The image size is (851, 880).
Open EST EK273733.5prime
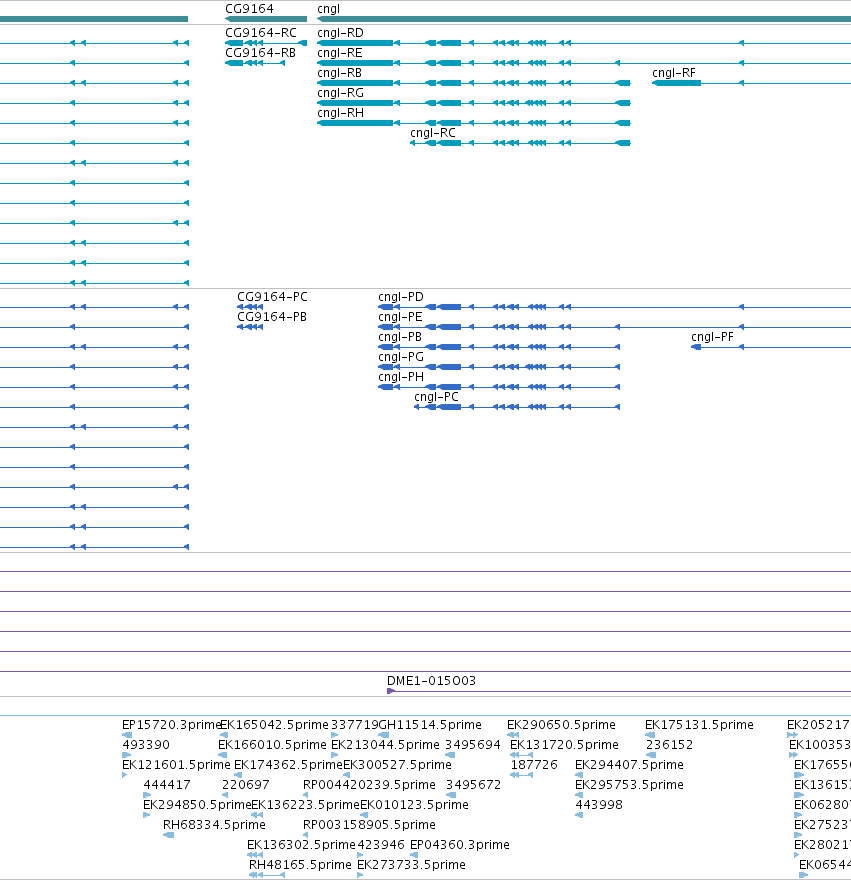pos(411,864)
